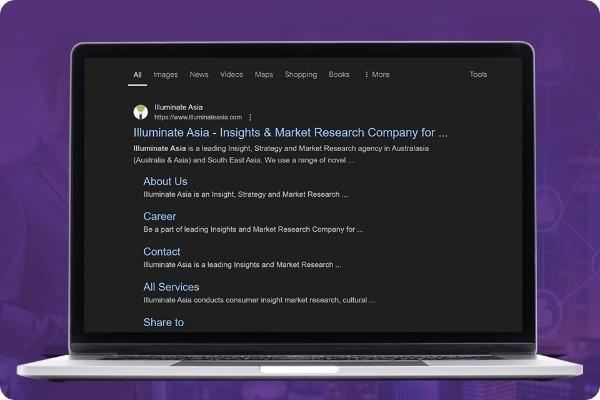The image size is (600, 400).
Task: Switch to the Shopping tab
Action: pos(300,75)
